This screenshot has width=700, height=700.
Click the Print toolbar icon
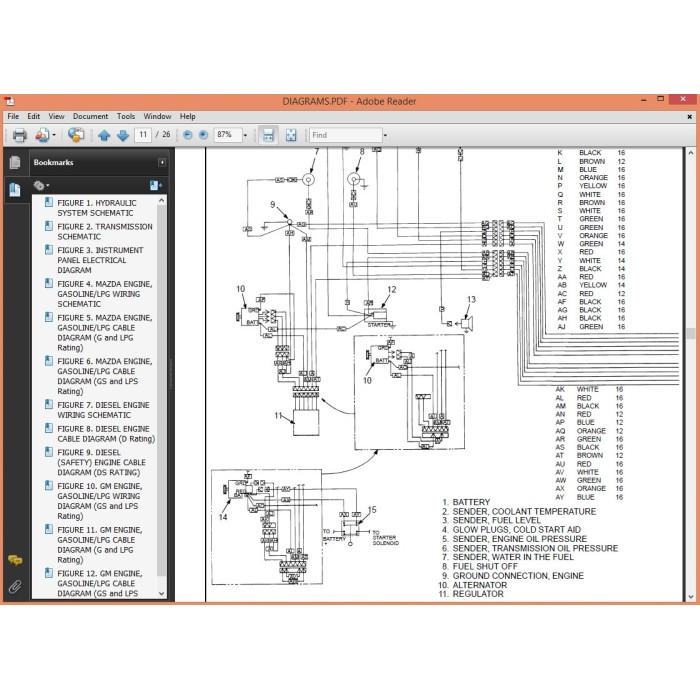[x=19, y=135]
